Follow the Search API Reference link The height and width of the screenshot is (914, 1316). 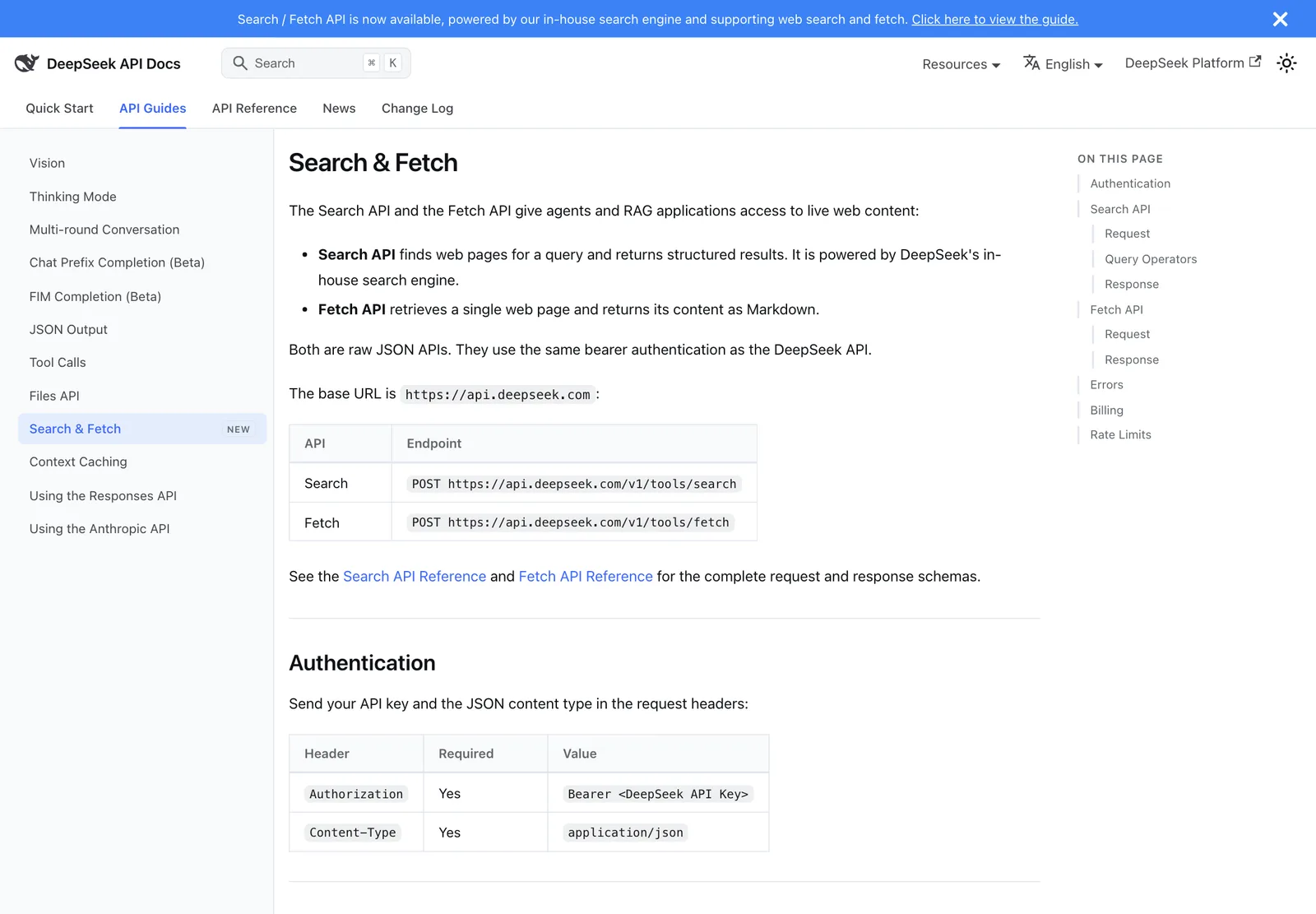415,577
